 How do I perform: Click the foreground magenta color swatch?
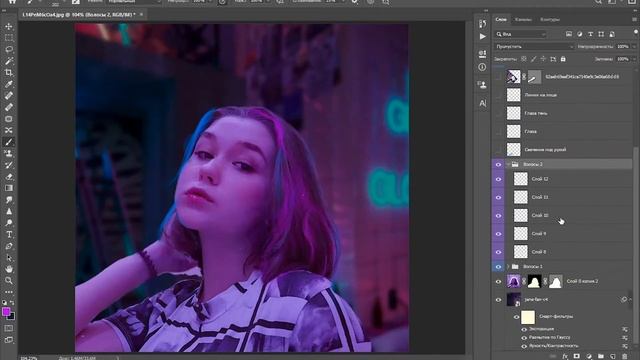click(6, 312)
